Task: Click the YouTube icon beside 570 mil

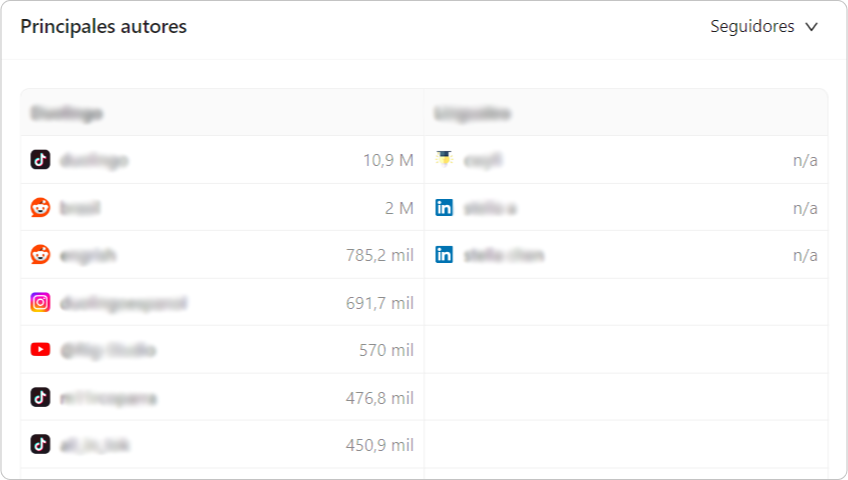Action: pos(40,350)
